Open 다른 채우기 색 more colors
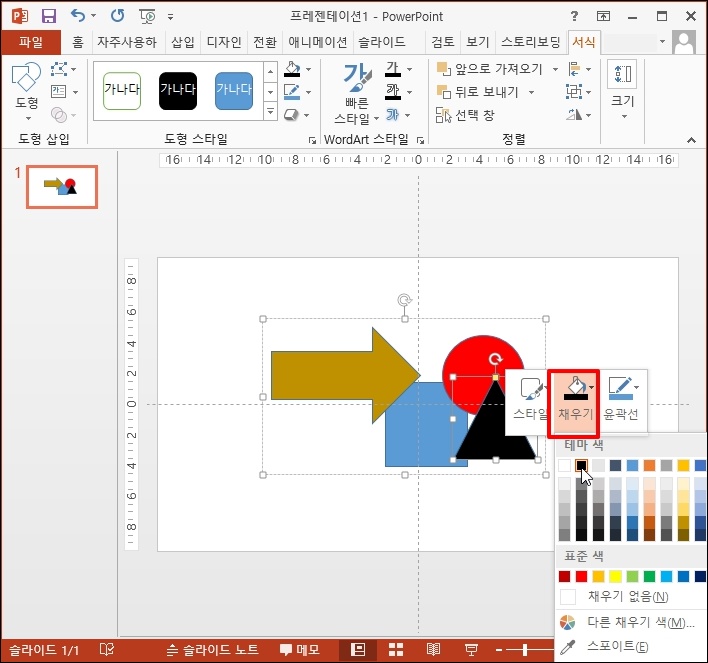Image resolution: width=708 pixels, height=663 pixels. point(631,622)
